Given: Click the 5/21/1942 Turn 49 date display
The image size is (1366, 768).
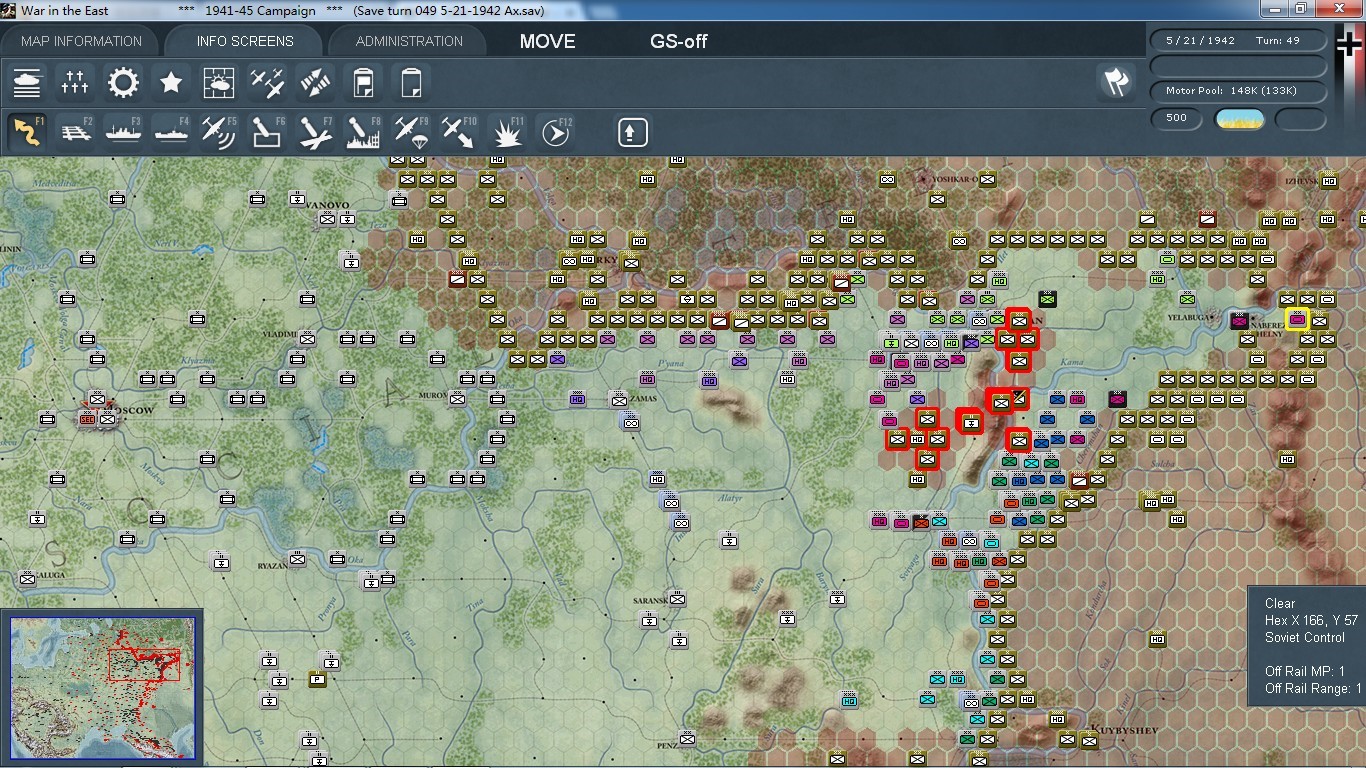Looking at the screenshot, I should [x=1239, y=41].
